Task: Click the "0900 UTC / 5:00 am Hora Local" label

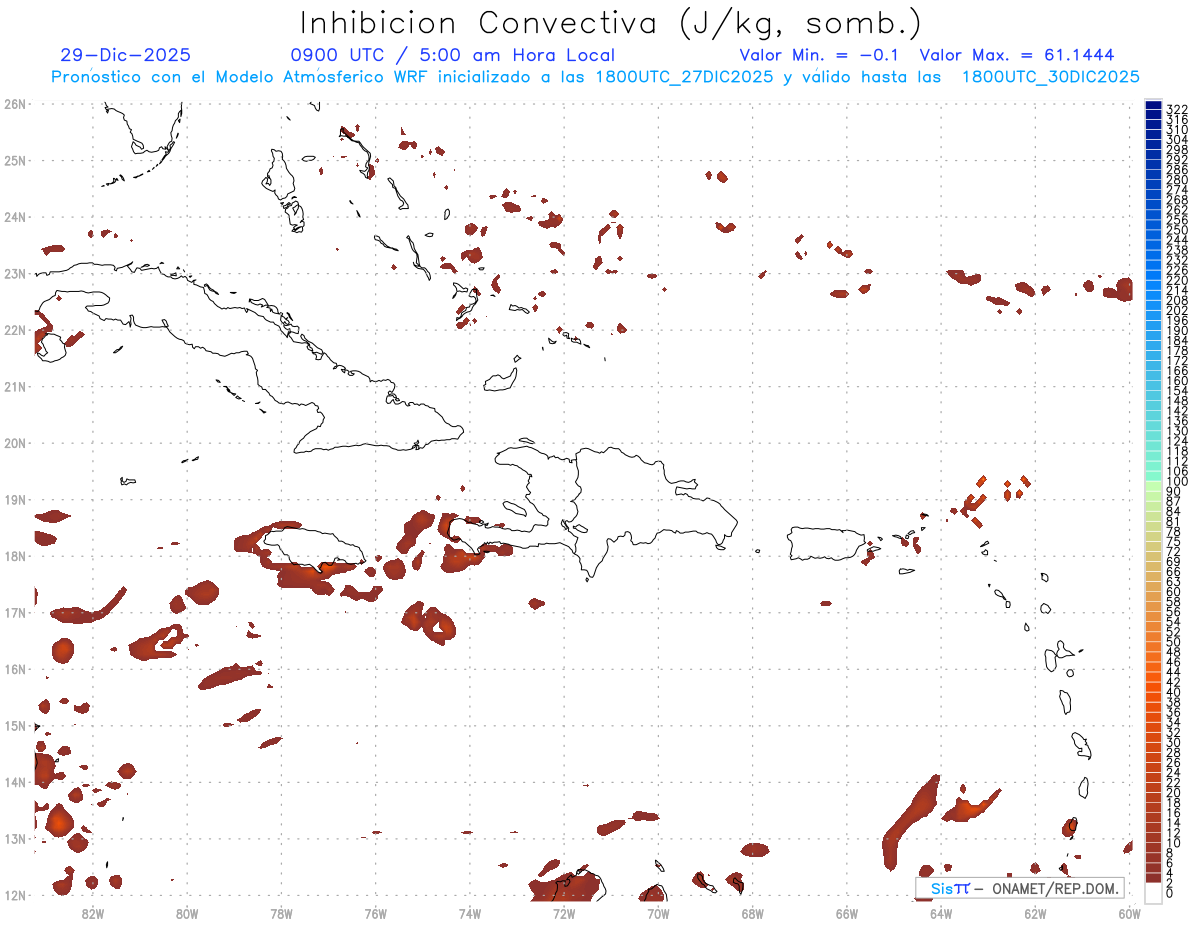Action: pyautogui.click(x=452, y=55)
